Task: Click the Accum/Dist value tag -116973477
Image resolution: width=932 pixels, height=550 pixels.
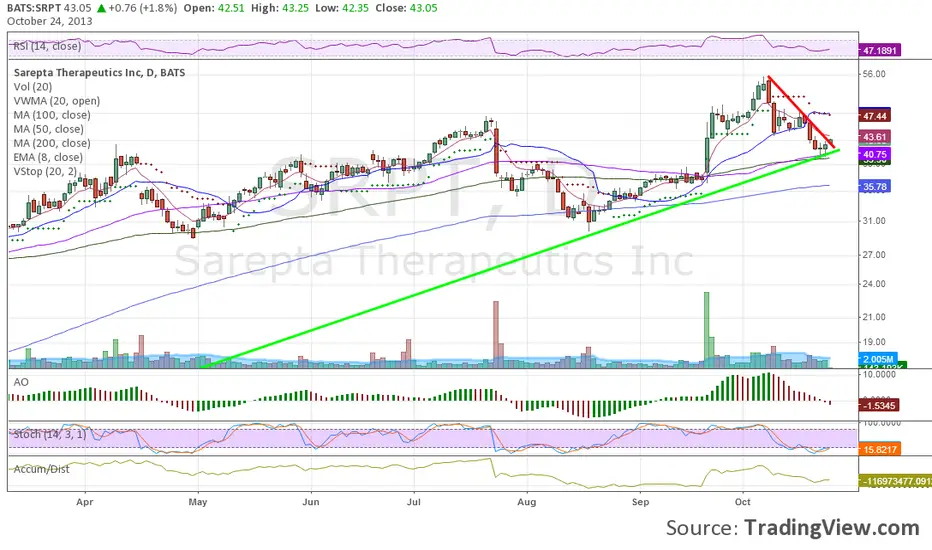Action: tap(895, 480)
